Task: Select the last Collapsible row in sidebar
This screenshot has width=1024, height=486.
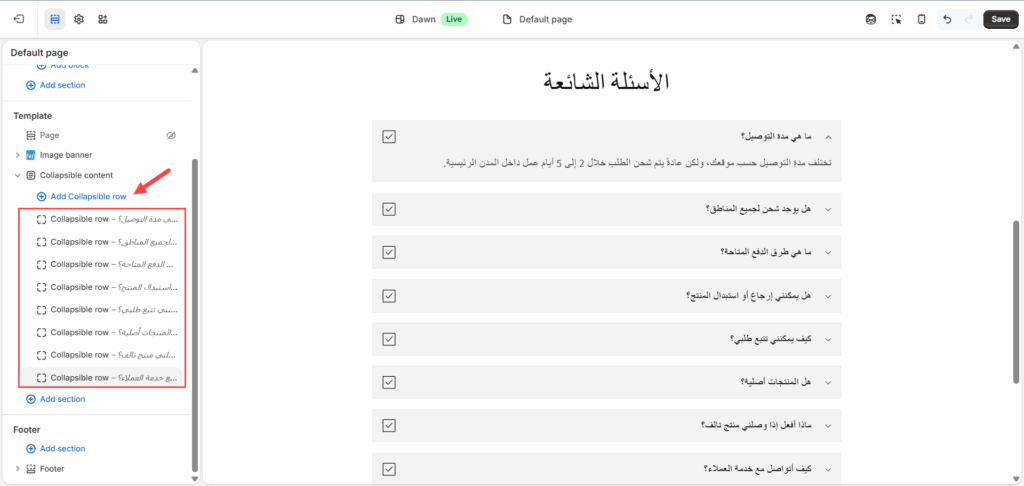Action: [x=100, y=378]
